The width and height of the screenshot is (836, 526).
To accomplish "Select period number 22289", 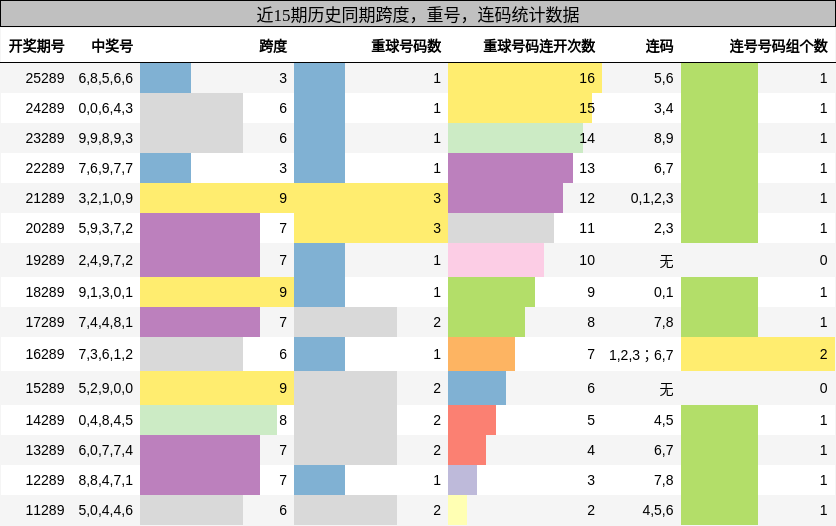I will 45,168.
